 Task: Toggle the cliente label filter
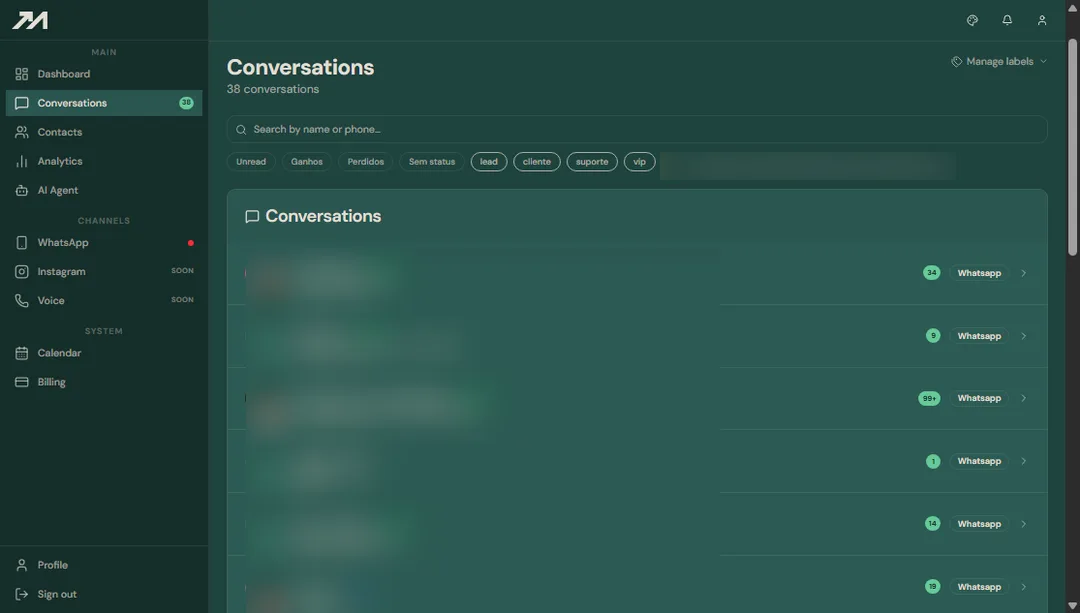tap(537, 162)
